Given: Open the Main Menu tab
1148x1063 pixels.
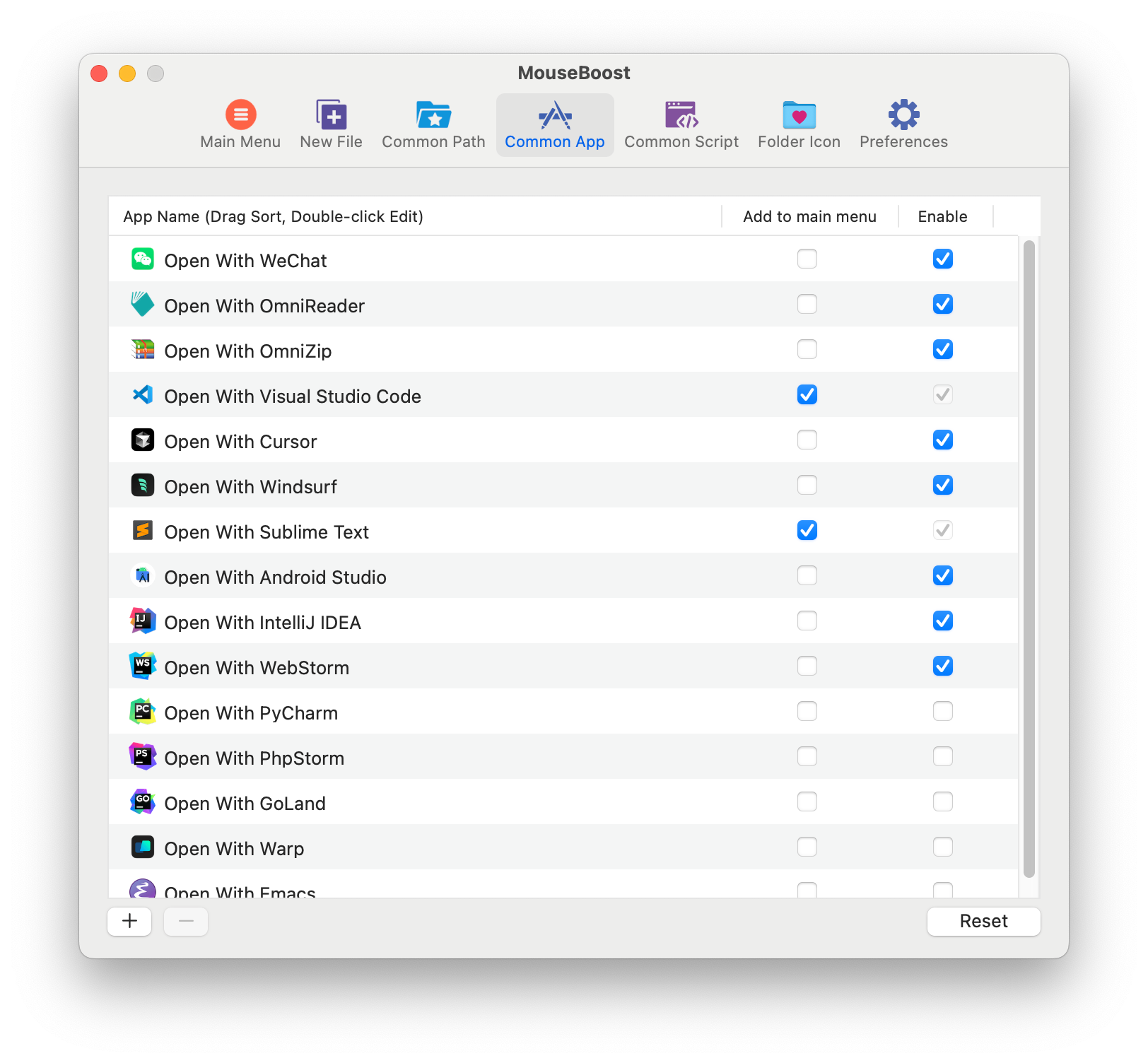Looking at the screenshot, I should 240,125.
